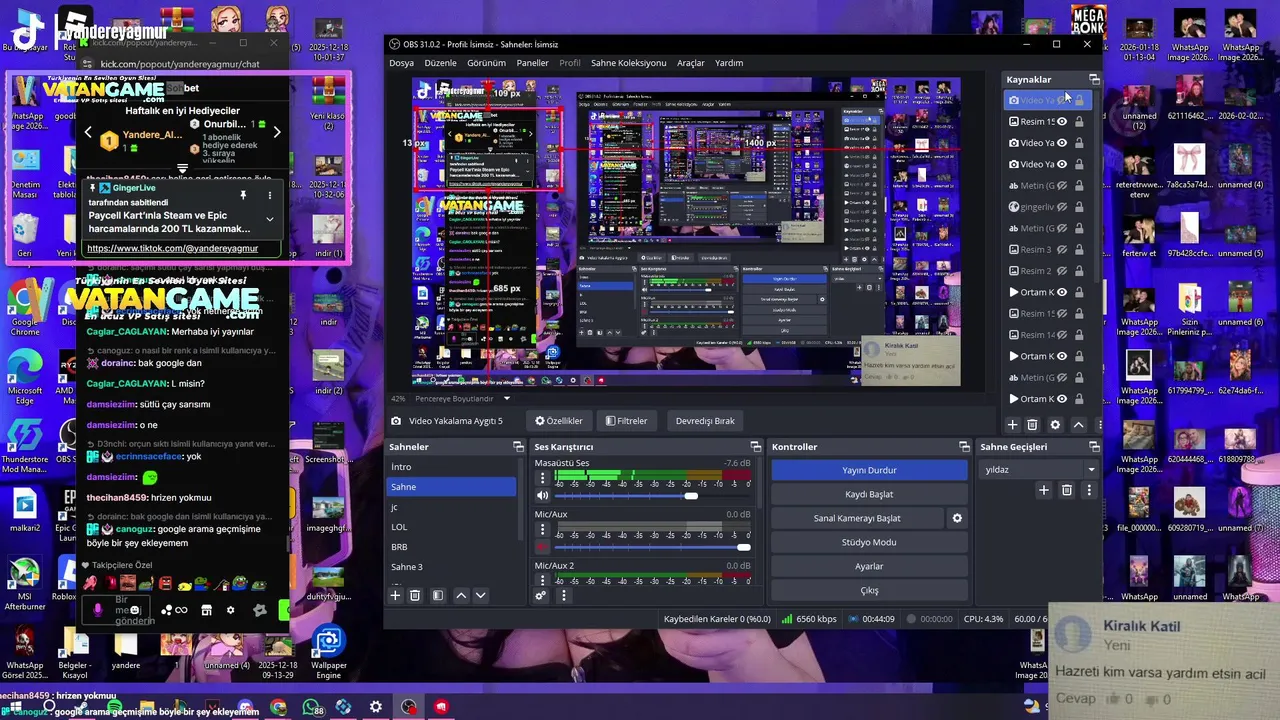This screenshot has width=1280, height=720.
Task: Open source properties gear in Kaynaklar
Action: pyautogui.click(x=1055, y=425)
